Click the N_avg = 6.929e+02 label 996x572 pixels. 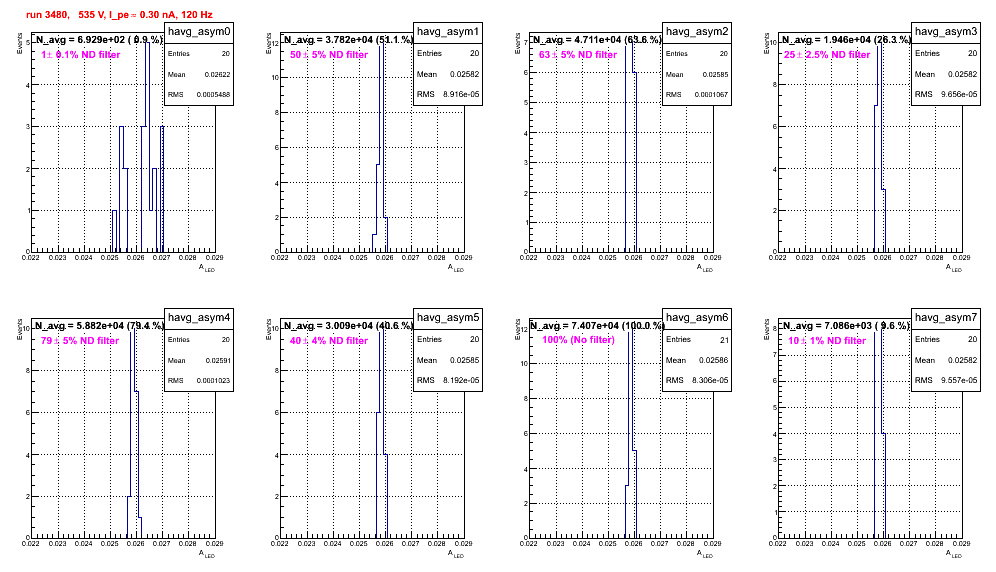pos(99,39)
